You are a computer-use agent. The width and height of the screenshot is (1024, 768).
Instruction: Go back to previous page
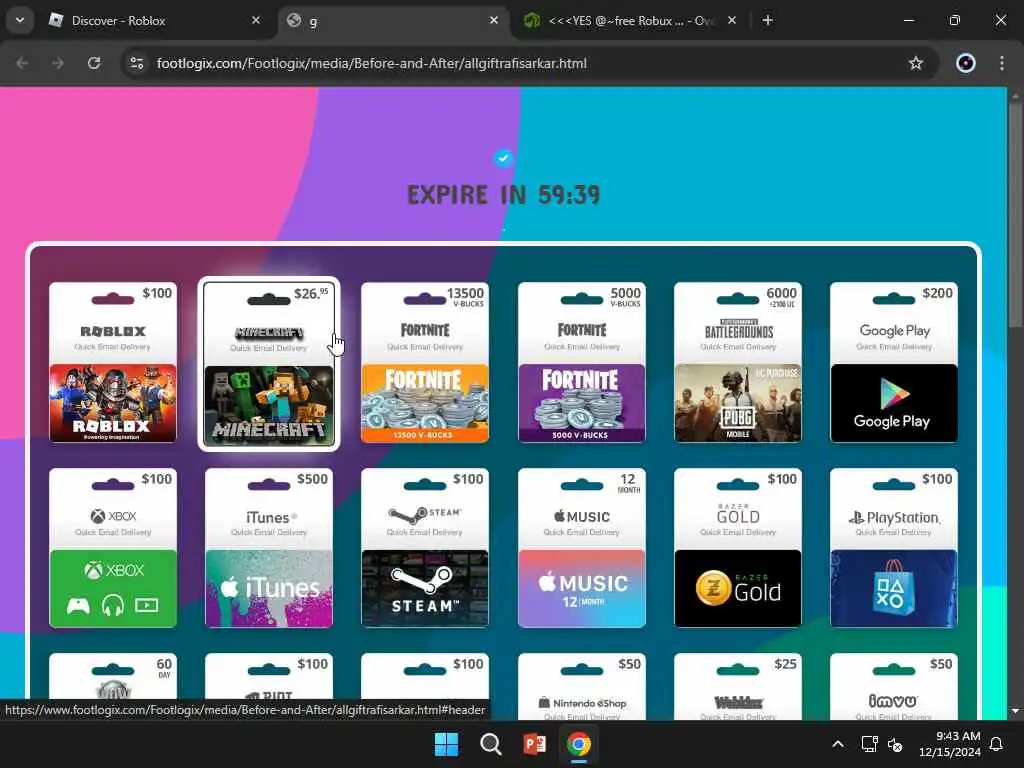[22, 63]
